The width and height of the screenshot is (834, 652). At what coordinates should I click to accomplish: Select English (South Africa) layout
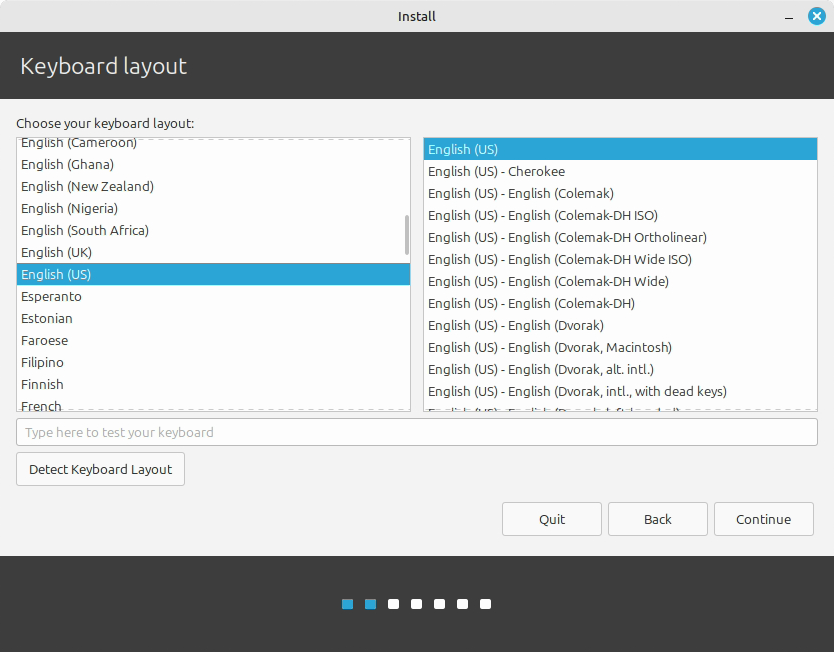[85, 230]
